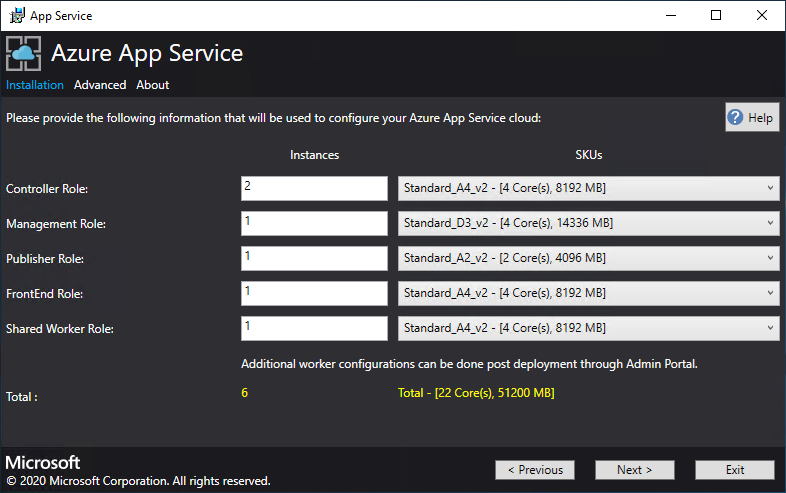Open the FrontEnd Role SKU dropdown
Viewport: 786px width, 493px height.
click(x=588, y=293)
